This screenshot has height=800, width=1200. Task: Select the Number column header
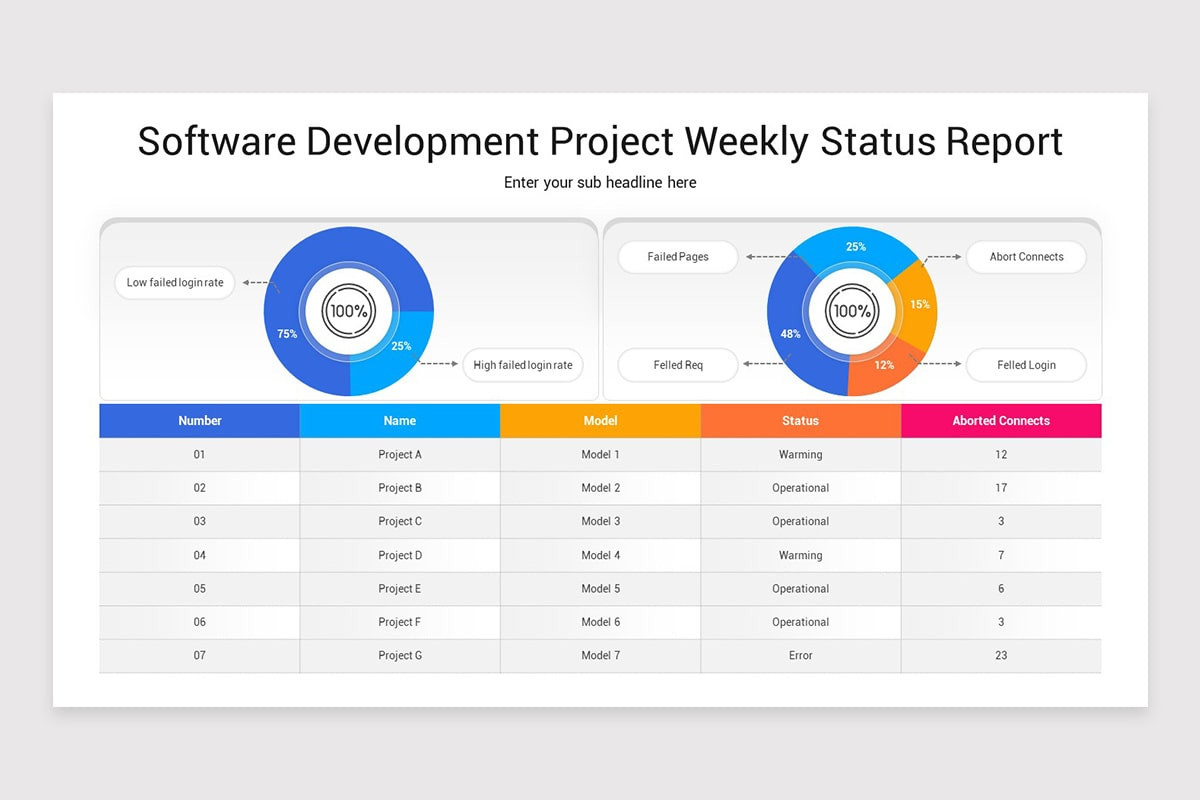pos(199,420)
